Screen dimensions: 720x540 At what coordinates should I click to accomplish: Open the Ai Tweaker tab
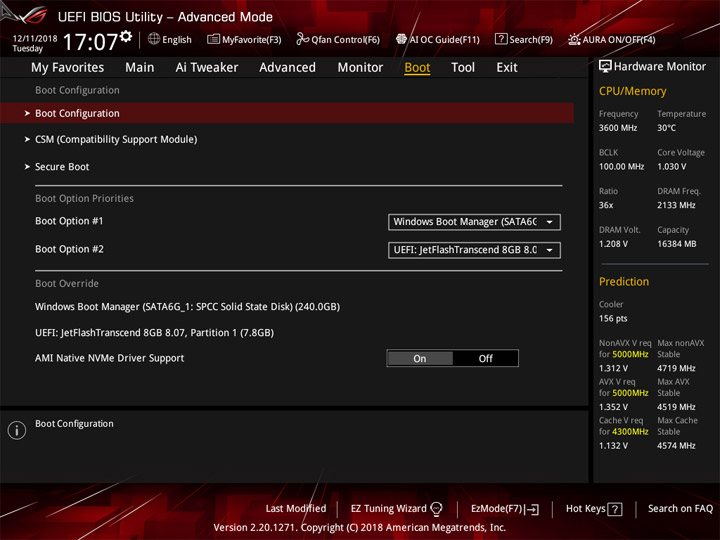click(207, 68)
